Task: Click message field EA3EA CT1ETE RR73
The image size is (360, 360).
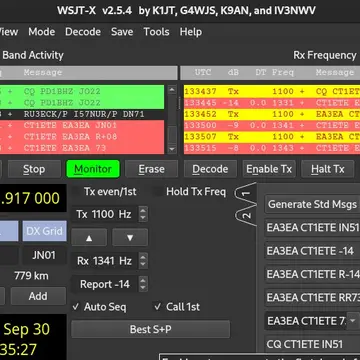Action: pos(312,297)
